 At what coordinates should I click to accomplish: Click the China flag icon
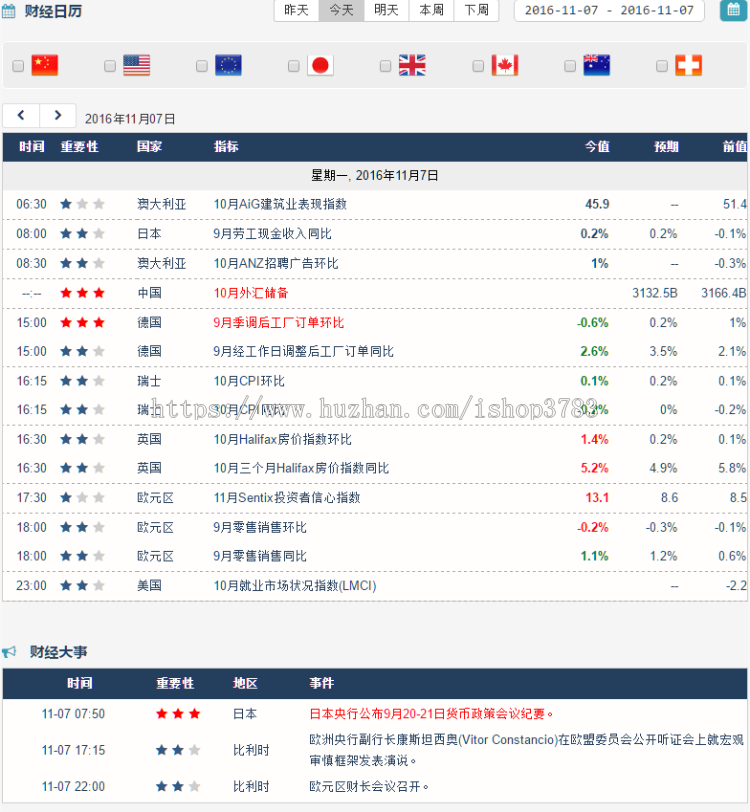[45, 66]
